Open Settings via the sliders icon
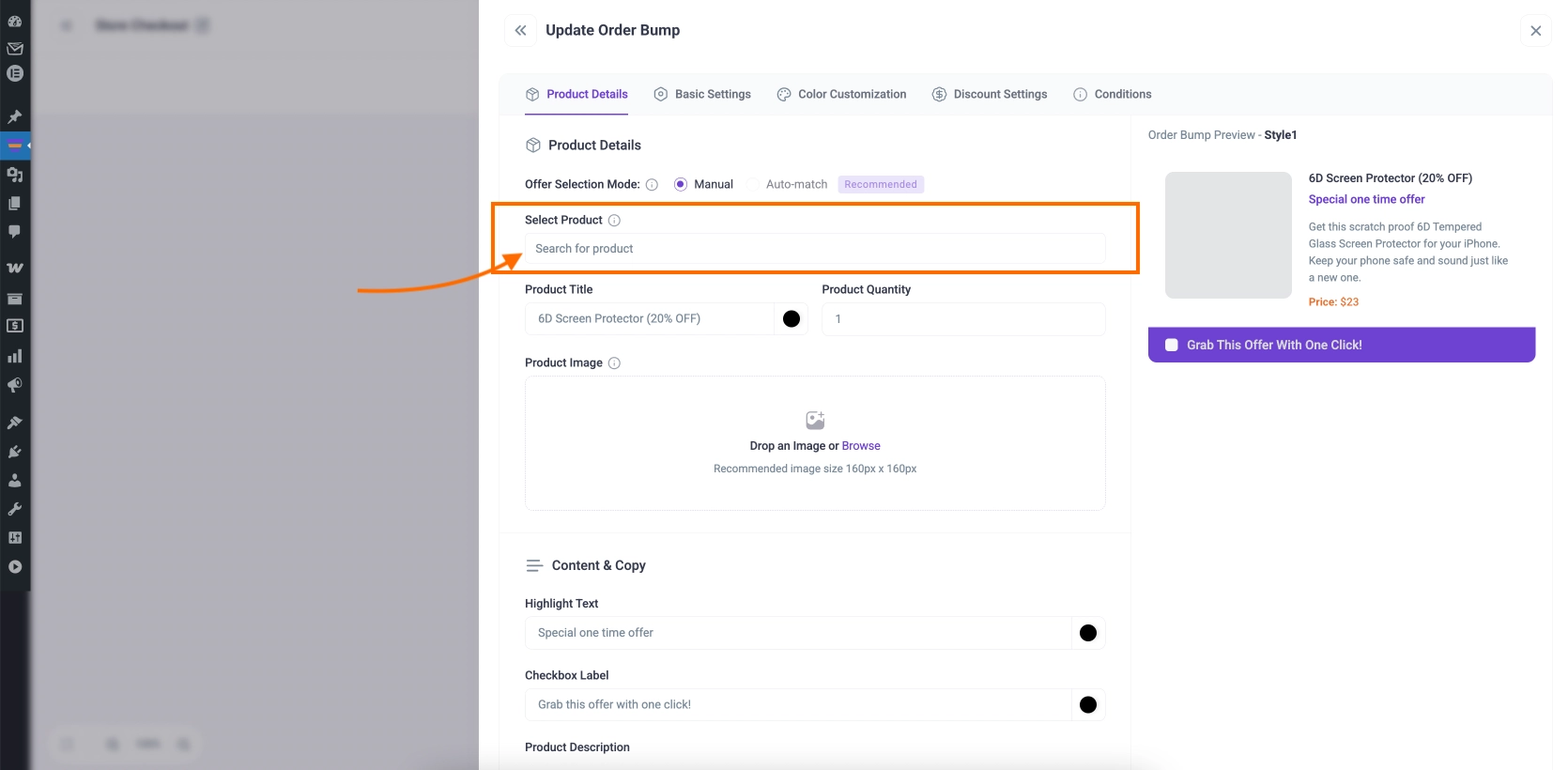 click(15, 538)
